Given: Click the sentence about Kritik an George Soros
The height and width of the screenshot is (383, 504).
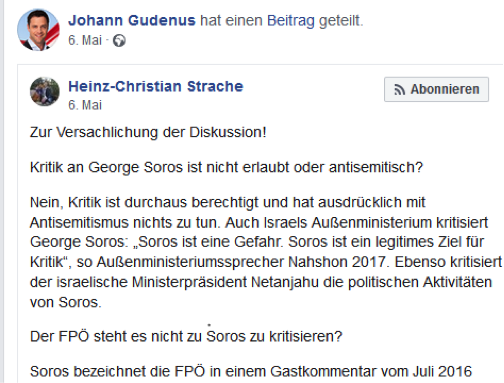Looking at the screenshot, I should click(x=226, y=167).
